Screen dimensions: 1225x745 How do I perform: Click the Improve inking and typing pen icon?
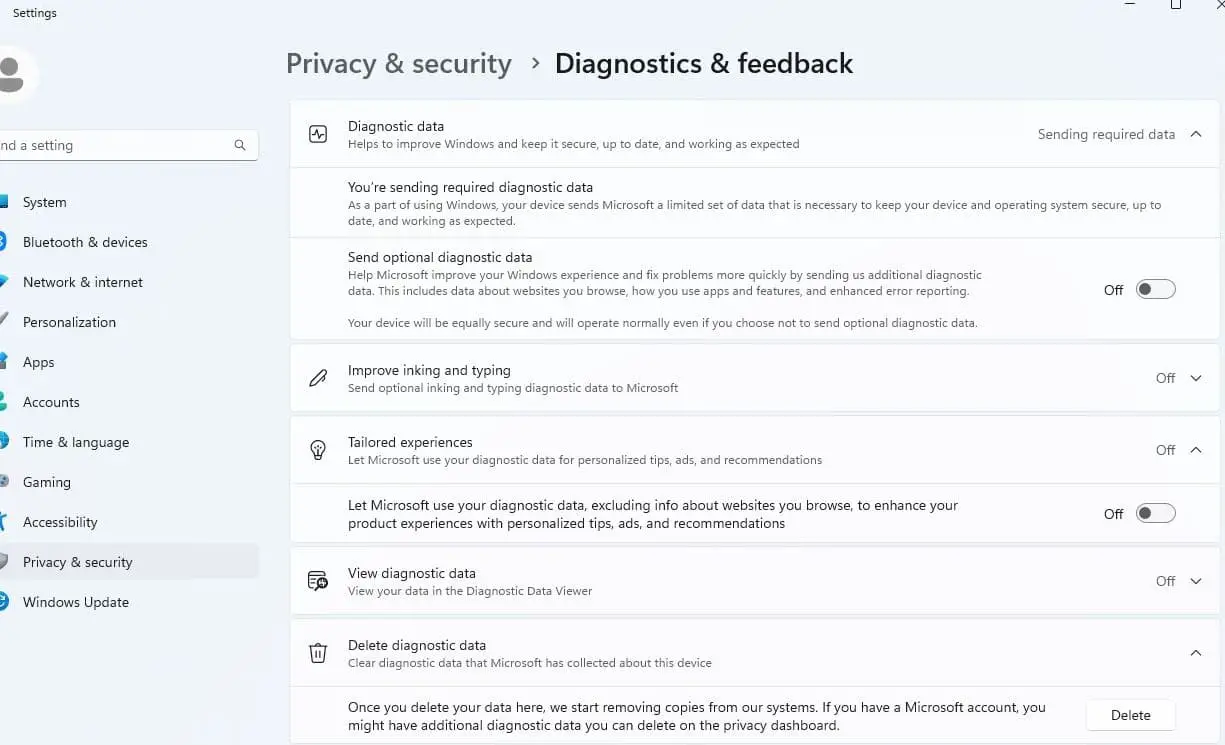coord(318,378)
